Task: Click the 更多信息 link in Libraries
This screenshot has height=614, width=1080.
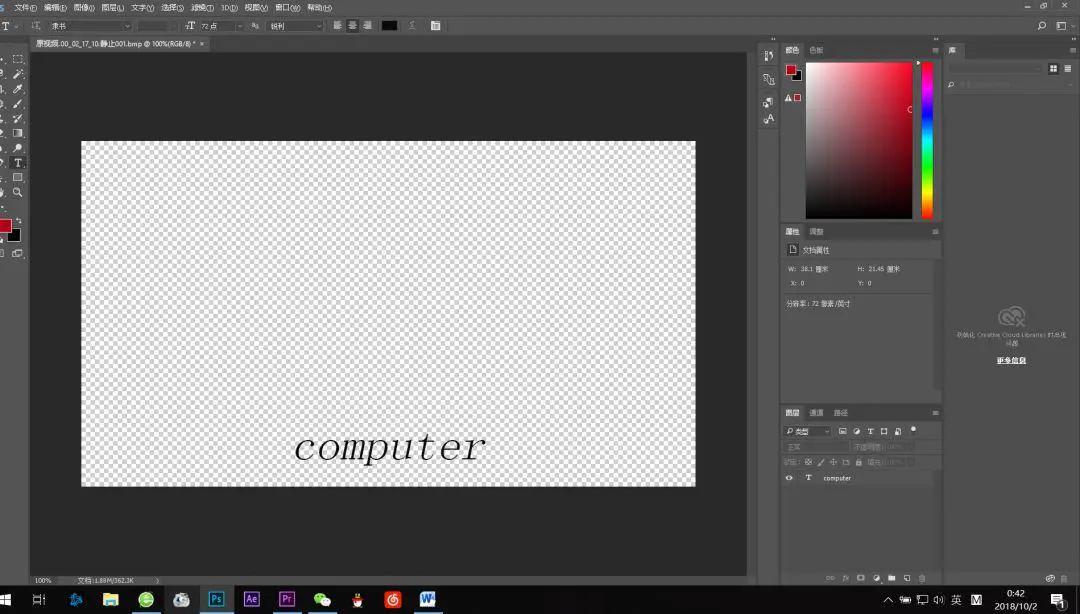Action: point(1011,360)
